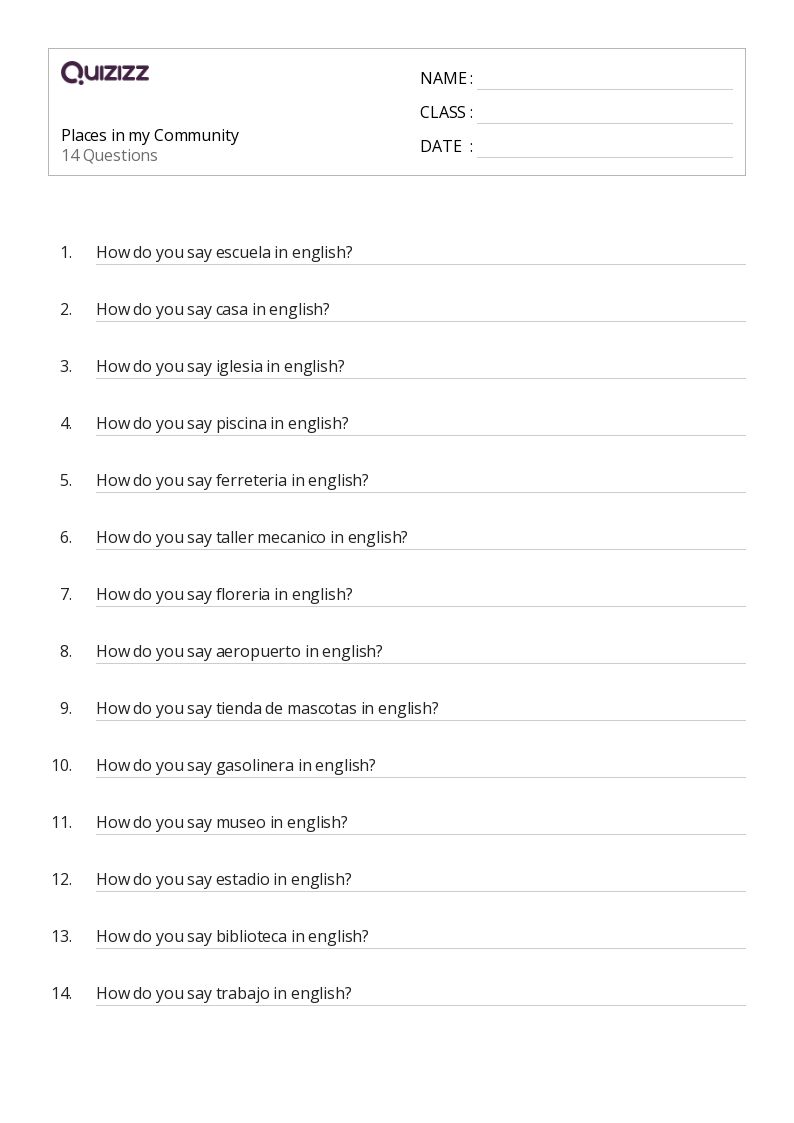
Task: Click the biblioteca question answer line
Action: tap(560, 939)
